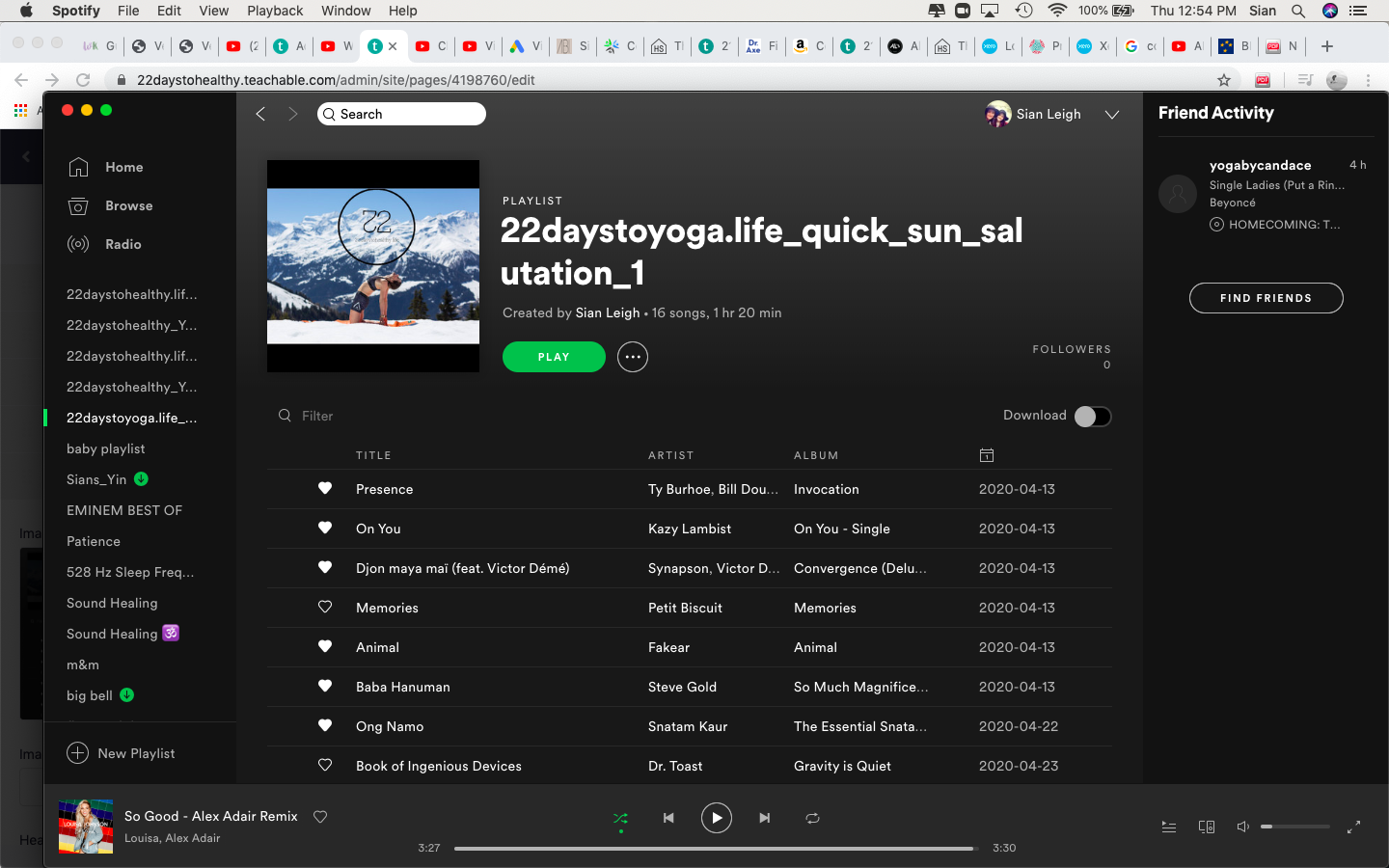Screen dimensions: 1389x868
Task: Bookmark the page with the browser star icon
Action: click(1224, 80)
